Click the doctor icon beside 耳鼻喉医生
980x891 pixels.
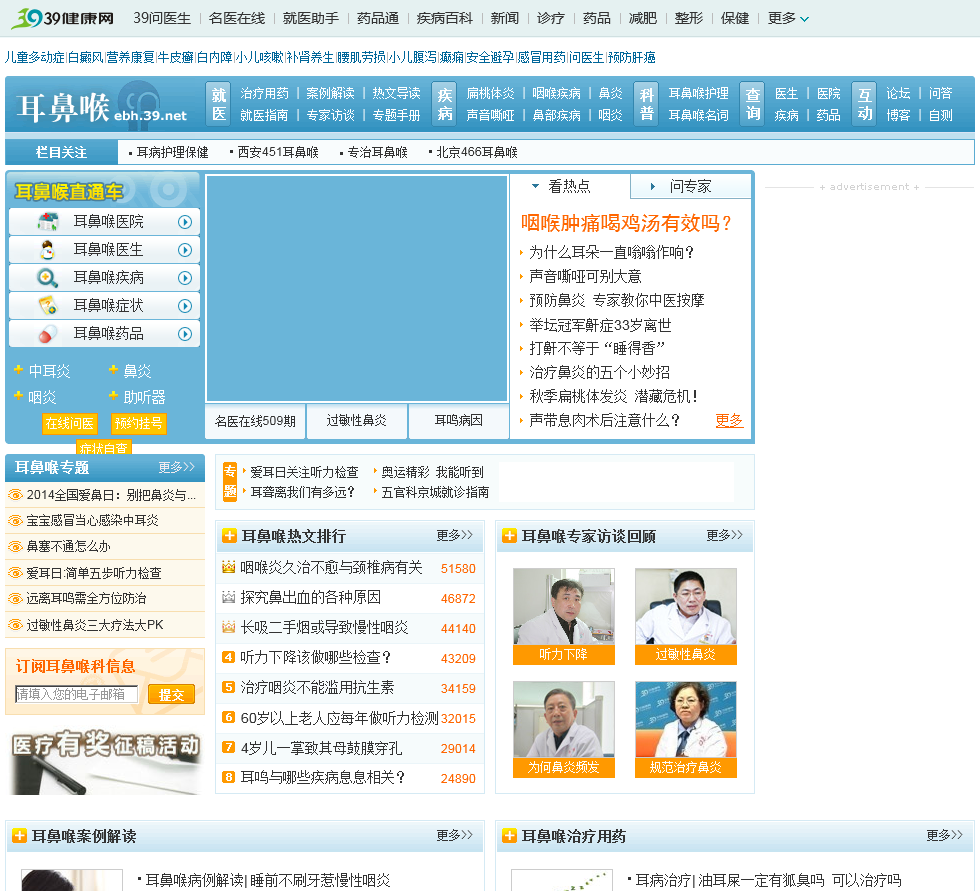pos(48,250)
